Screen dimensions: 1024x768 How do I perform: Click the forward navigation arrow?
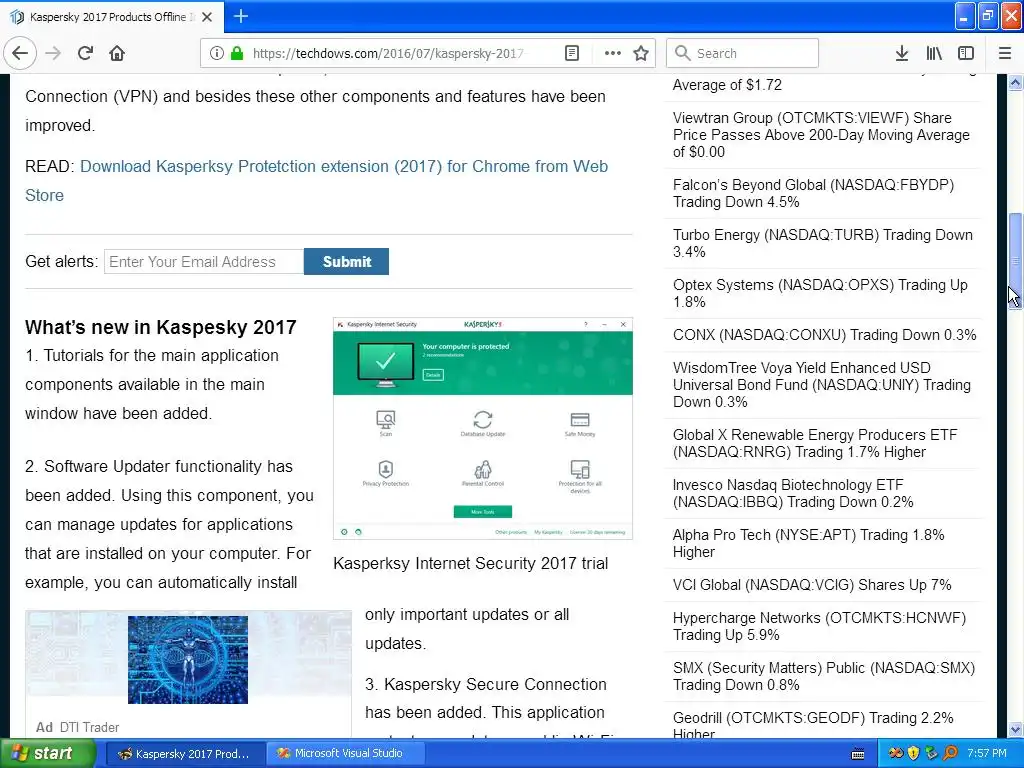[x=54, y=54]
